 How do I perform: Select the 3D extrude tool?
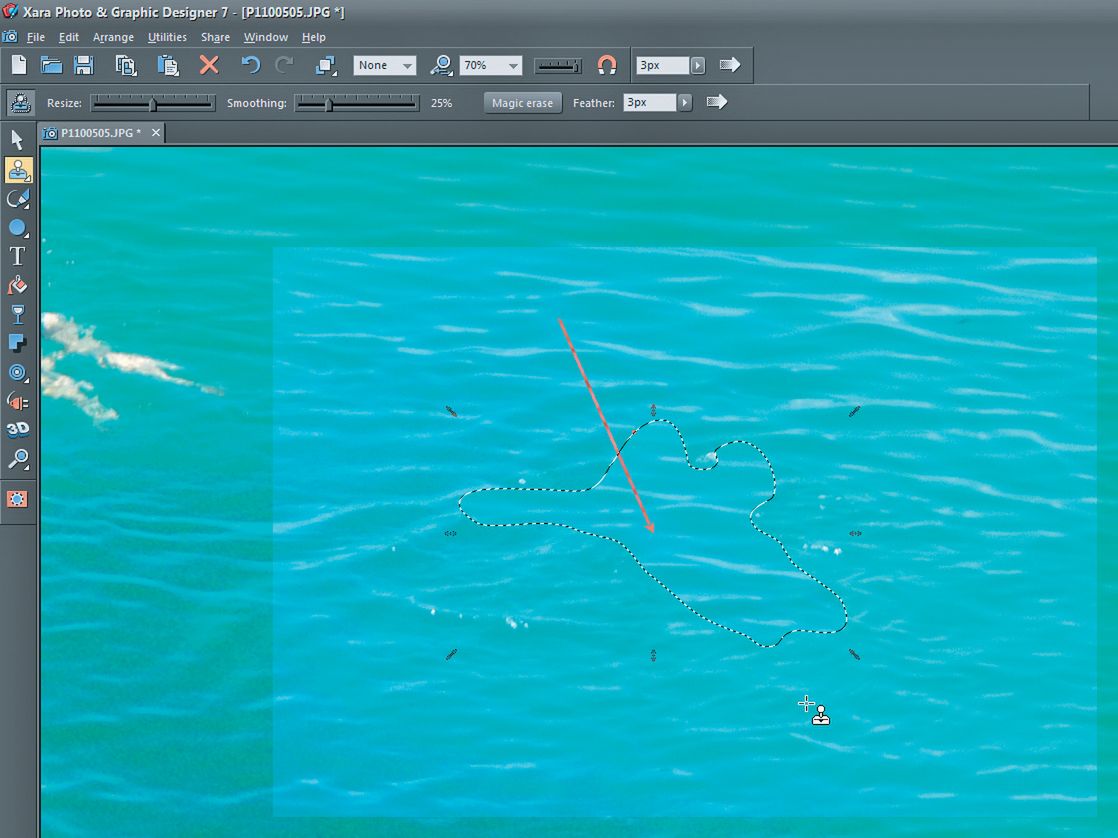pos(18,429)
